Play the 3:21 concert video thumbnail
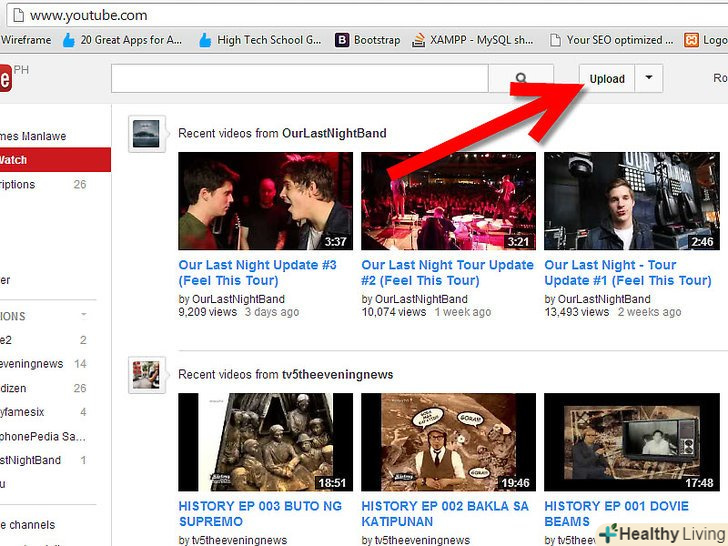This screenshot has height=546, width=728. point(448,201)
